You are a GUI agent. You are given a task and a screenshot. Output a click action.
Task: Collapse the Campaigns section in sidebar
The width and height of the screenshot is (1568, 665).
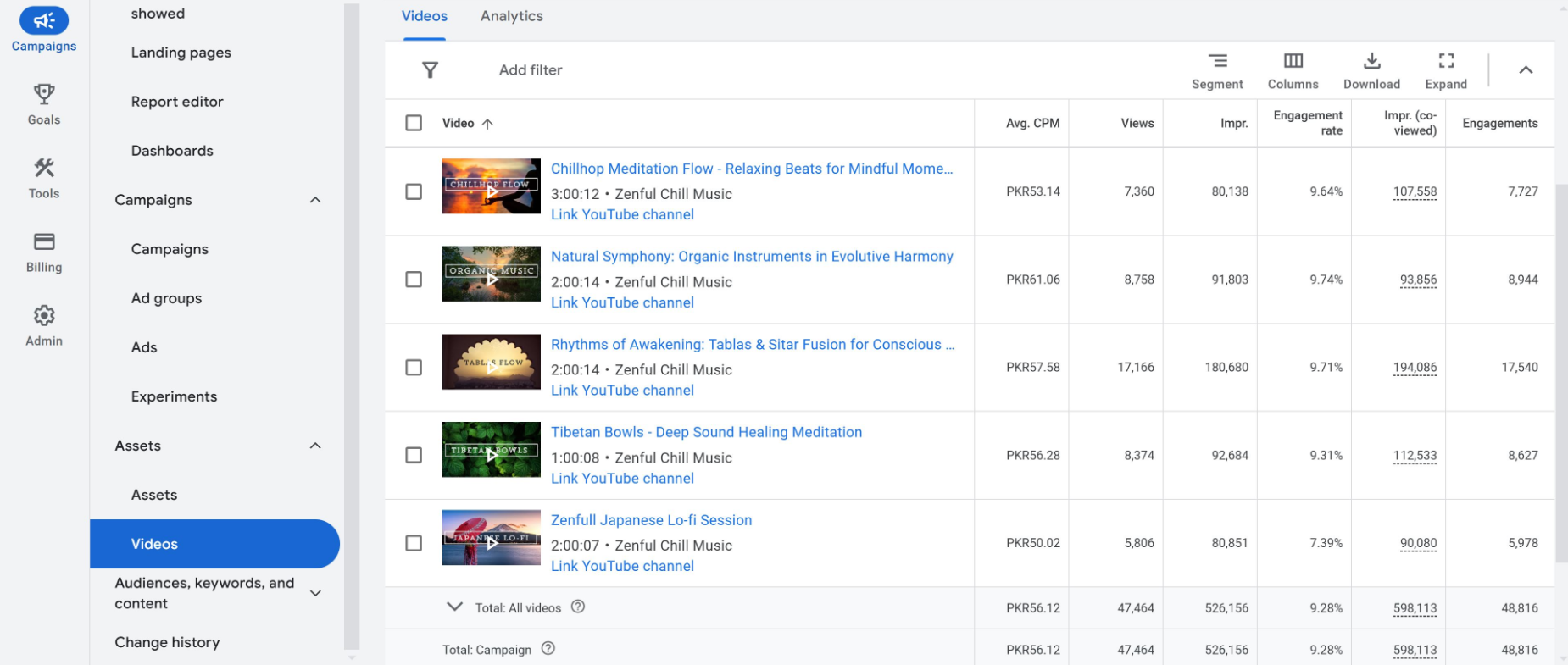(315, 200)
